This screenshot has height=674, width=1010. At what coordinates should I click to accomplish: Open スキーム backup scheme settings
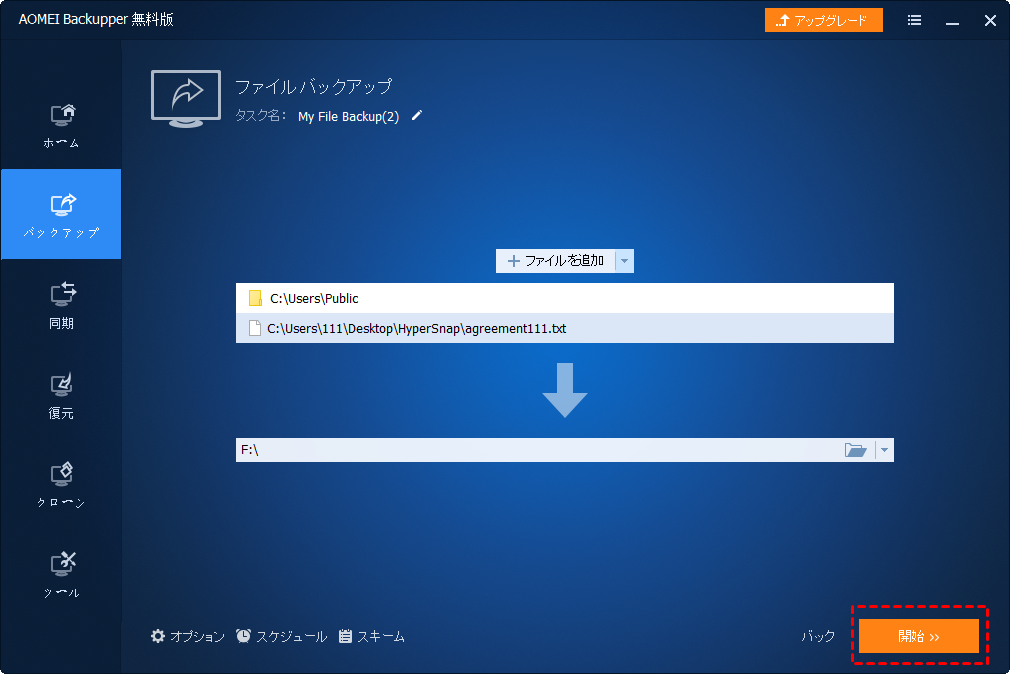(x=372, y=637)
